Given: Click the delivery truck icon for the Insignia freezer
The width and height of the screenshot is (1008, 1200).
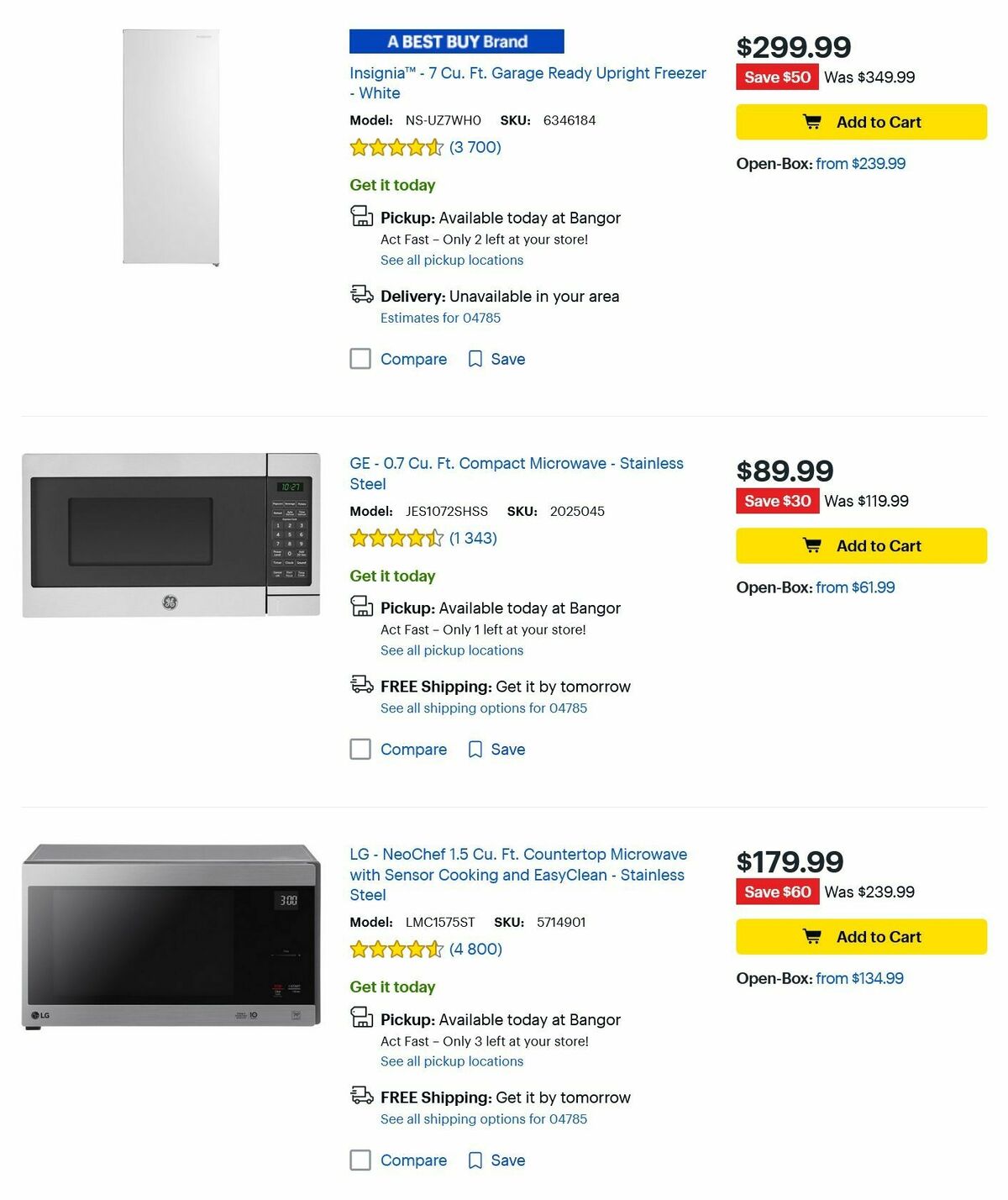Looking at the screenshot, I should point(361,294).
